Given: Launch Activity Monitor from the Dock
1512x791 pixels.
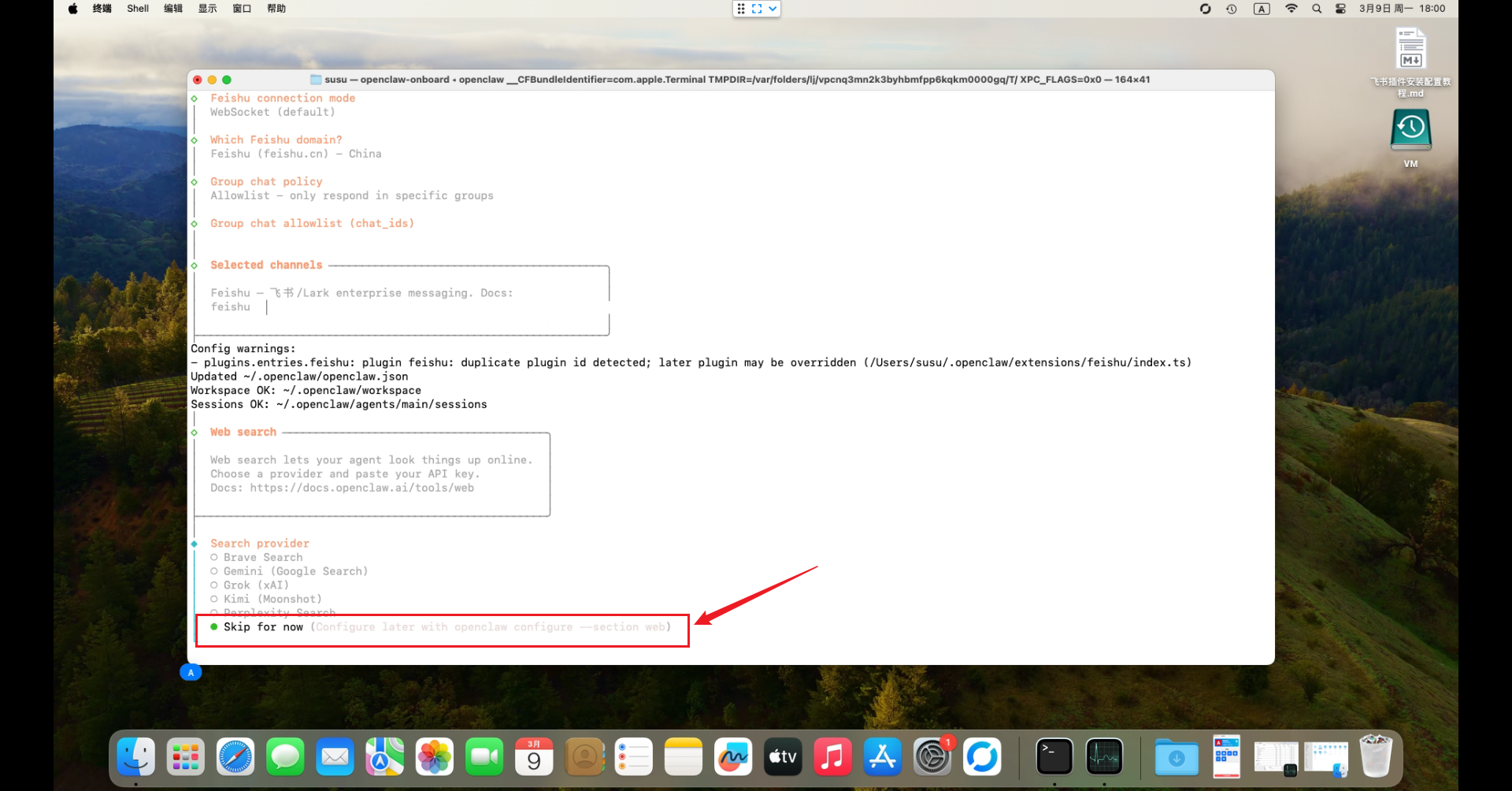Looking at the screenshot, I should pos(1104,757).
